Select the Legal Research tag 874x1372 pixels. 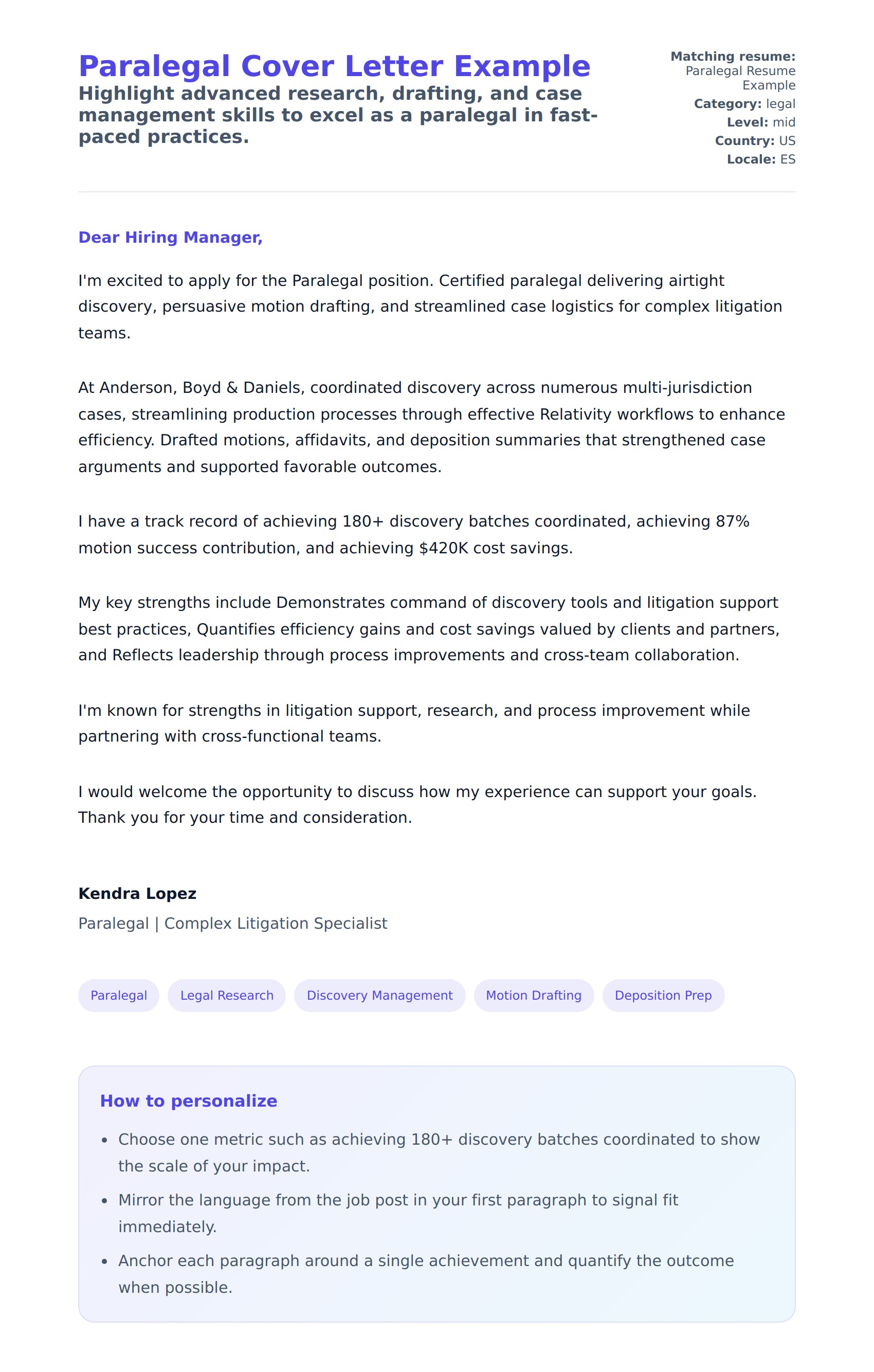point(227,996)
